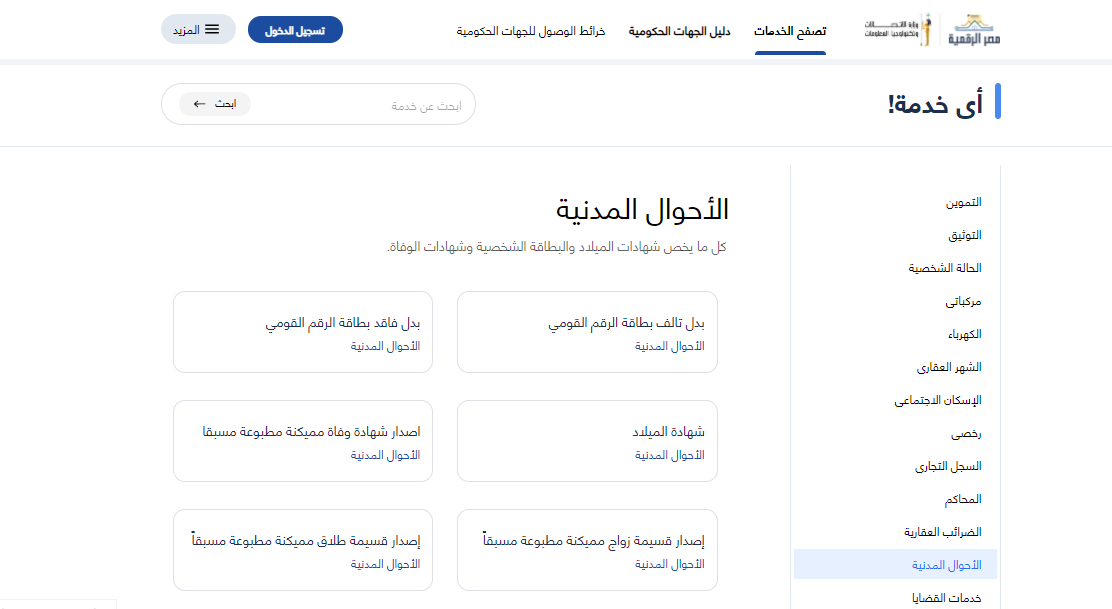Open شهادة الميلاد service card
Viewport: 1112px width, 609px height.
[x=587, y=441]
